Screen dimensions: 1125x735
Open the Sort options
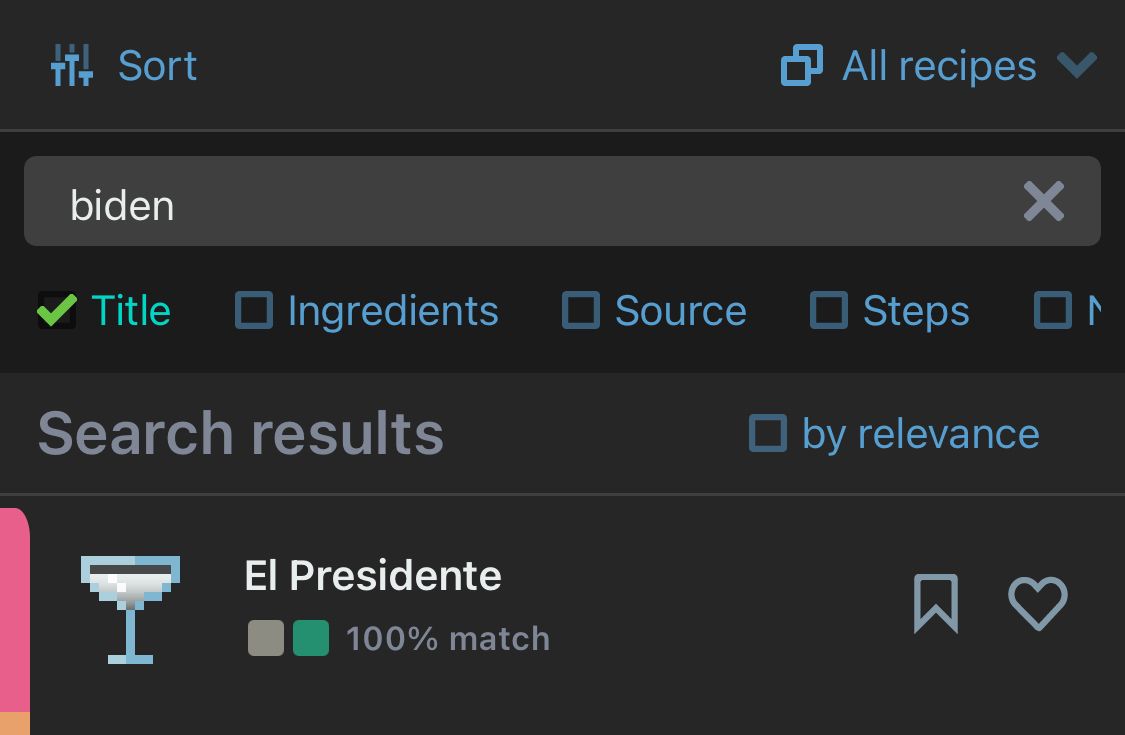[157, 66]
